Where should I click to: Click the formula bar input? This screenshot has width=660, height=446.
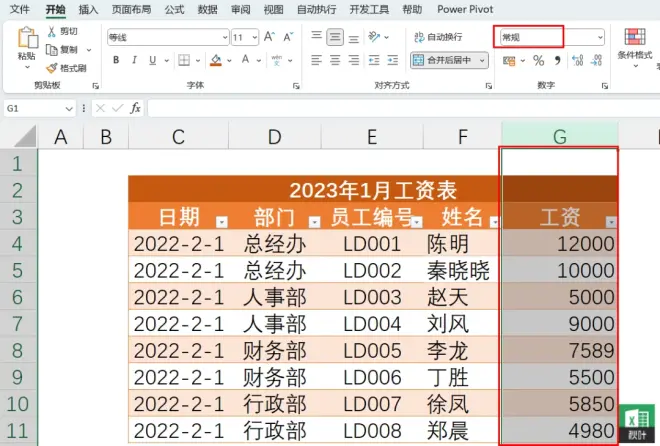[x=403, y=109]
